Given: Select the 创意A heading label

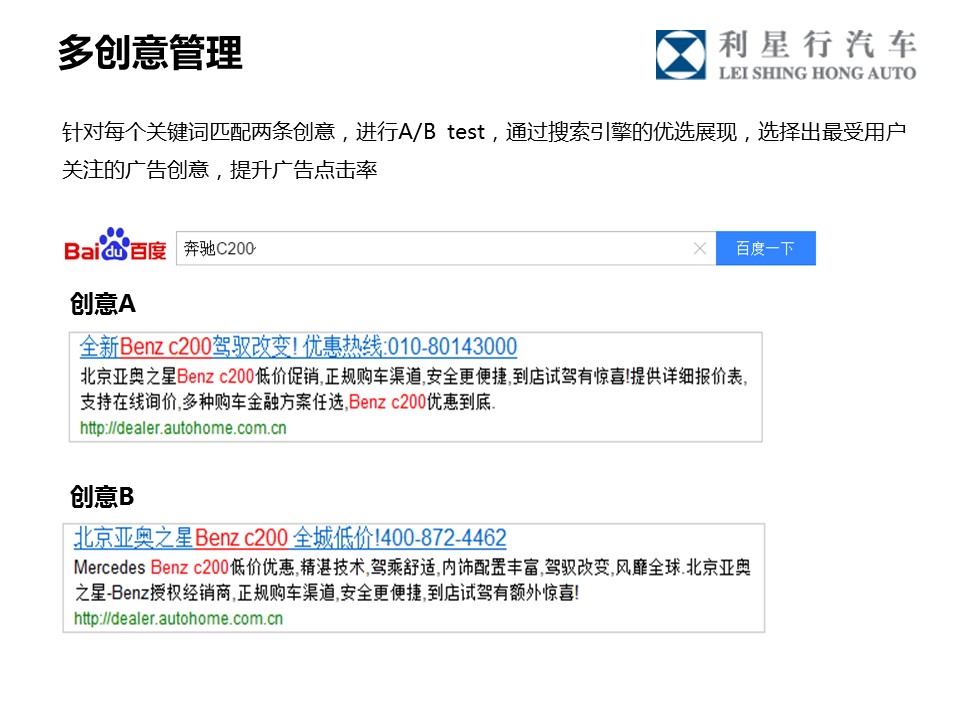Looking at the screenshot, I should tap(102, 304).
